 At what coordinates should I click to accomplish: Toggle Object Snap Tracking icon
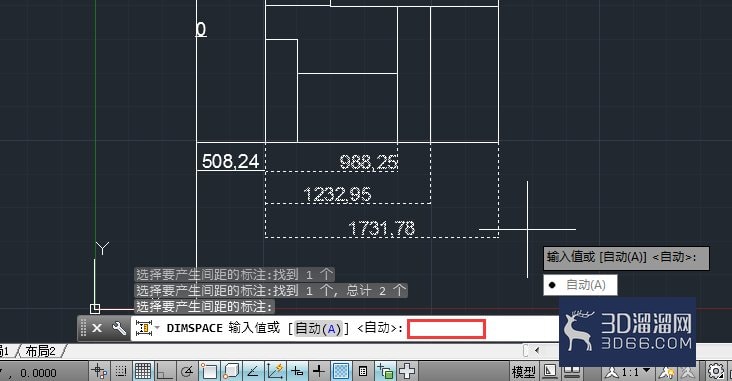pyautogui.click(x=253, y=371)
